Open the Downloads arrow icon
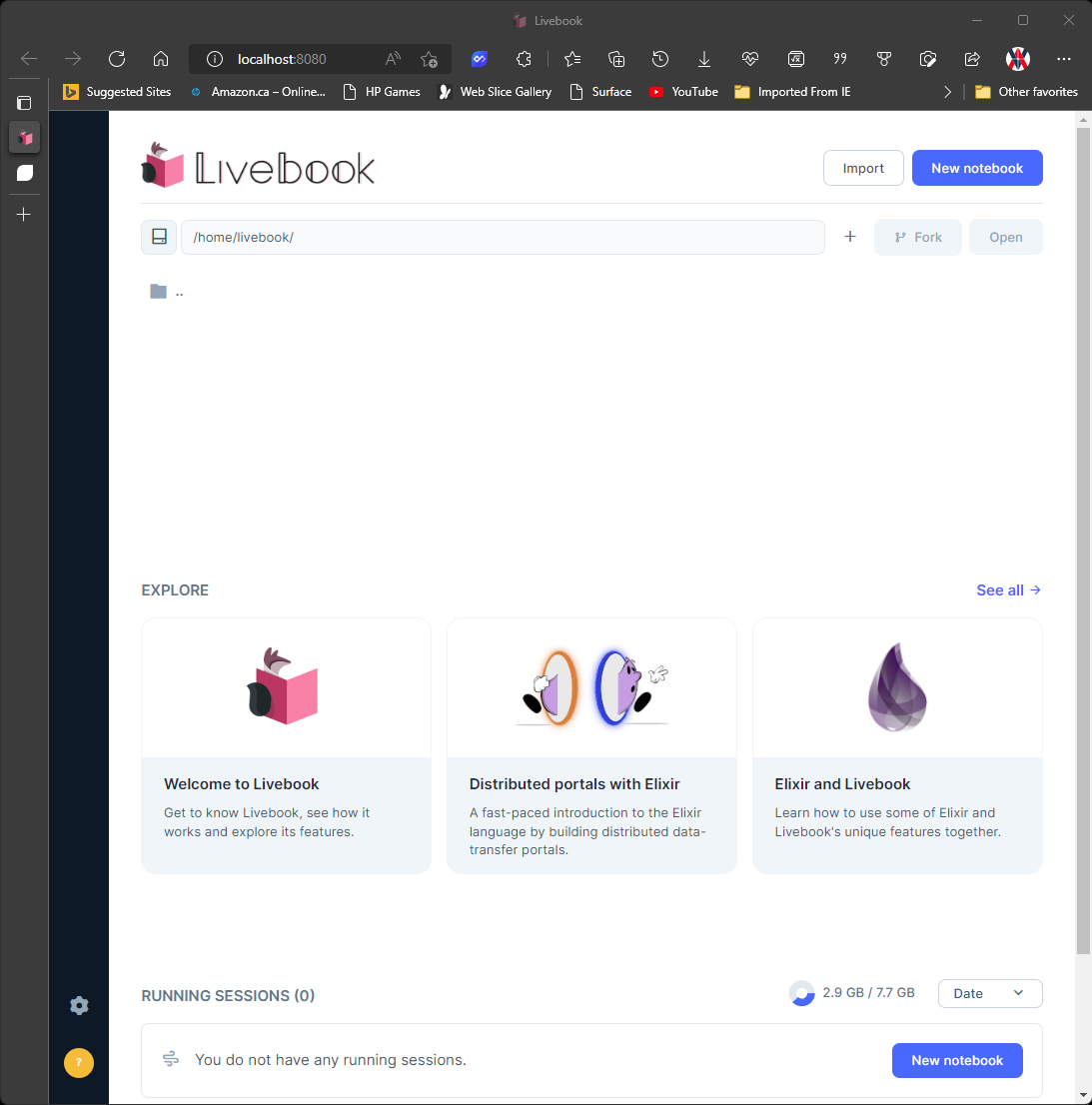Viewport: 1092px width, 1105px height. coord(703,59)
